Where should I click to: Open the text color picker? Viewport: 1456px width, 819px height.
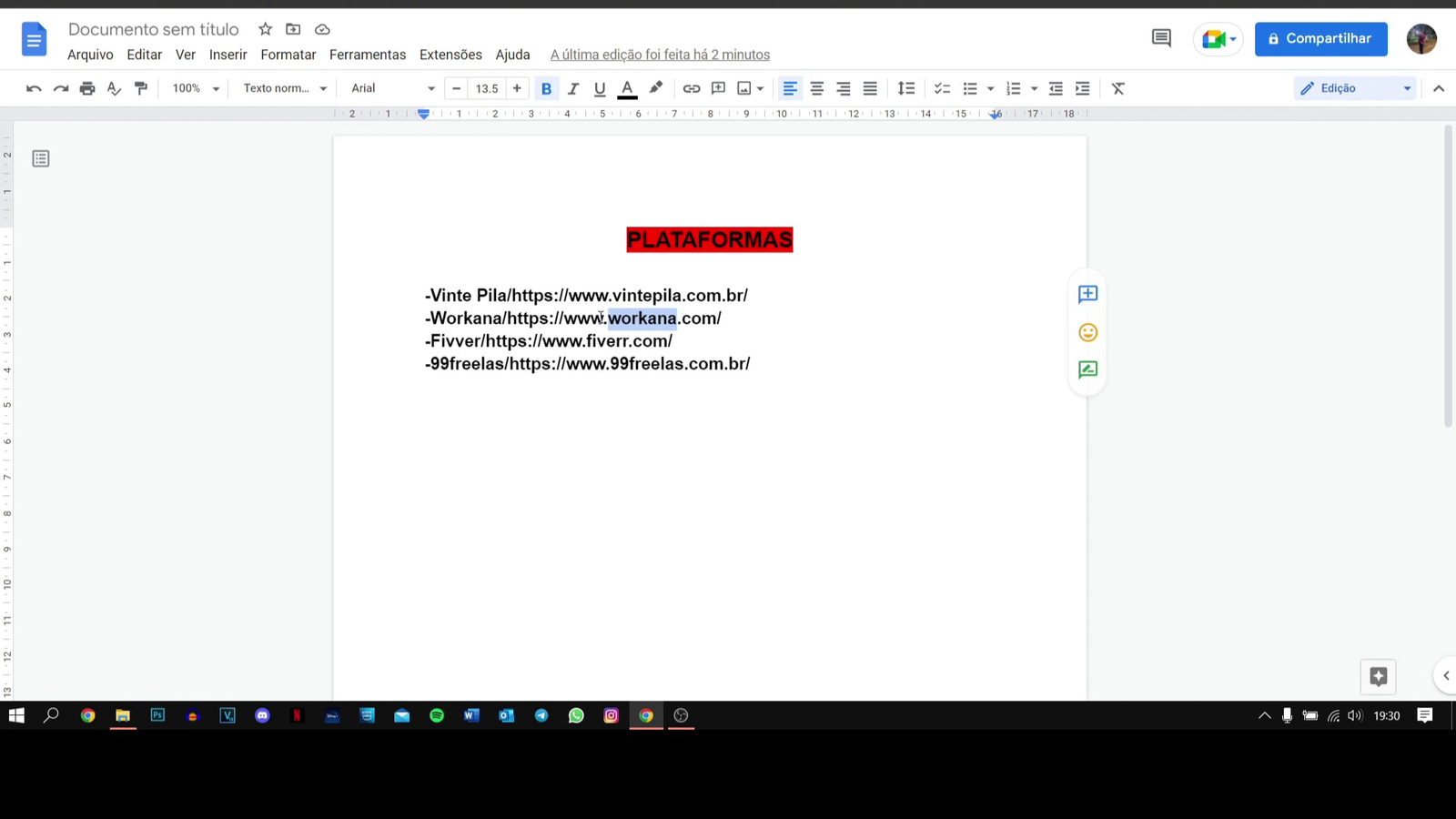click(627, 88)
